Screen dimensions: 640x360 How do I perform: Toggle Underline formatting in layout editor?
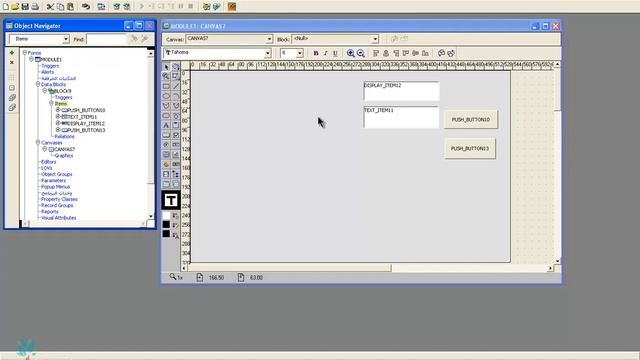(x=335, y=53)
